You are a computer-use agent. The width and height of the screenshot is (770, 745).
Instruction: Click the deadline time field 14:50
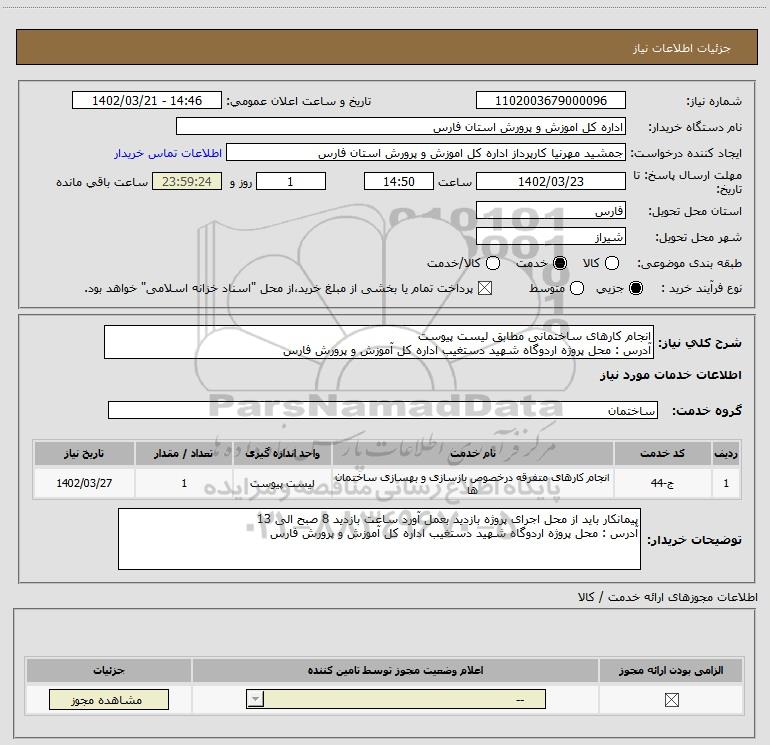click(x=399, y=181)
